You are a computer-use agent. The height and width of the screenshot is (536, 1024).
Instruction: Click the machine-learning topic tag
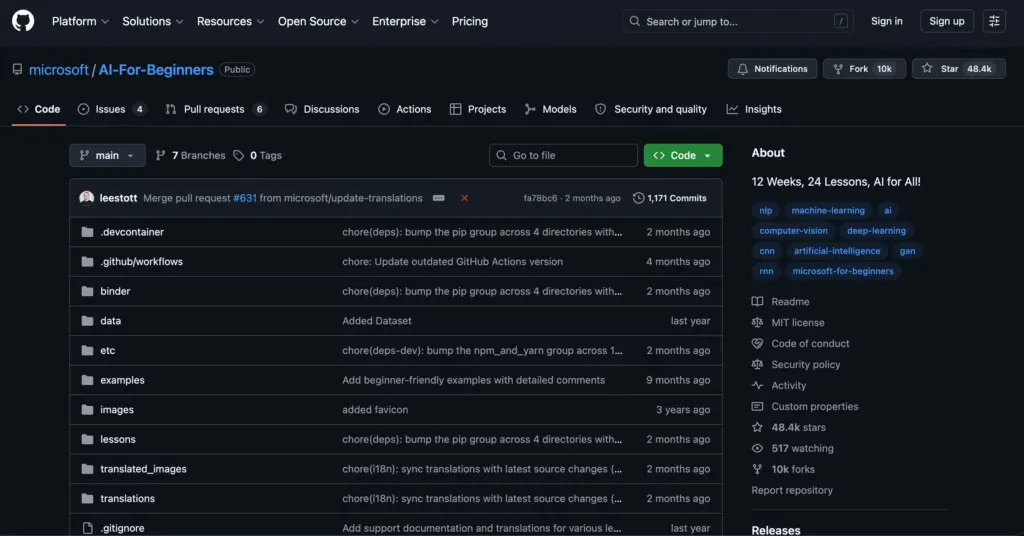pos(828,210)
